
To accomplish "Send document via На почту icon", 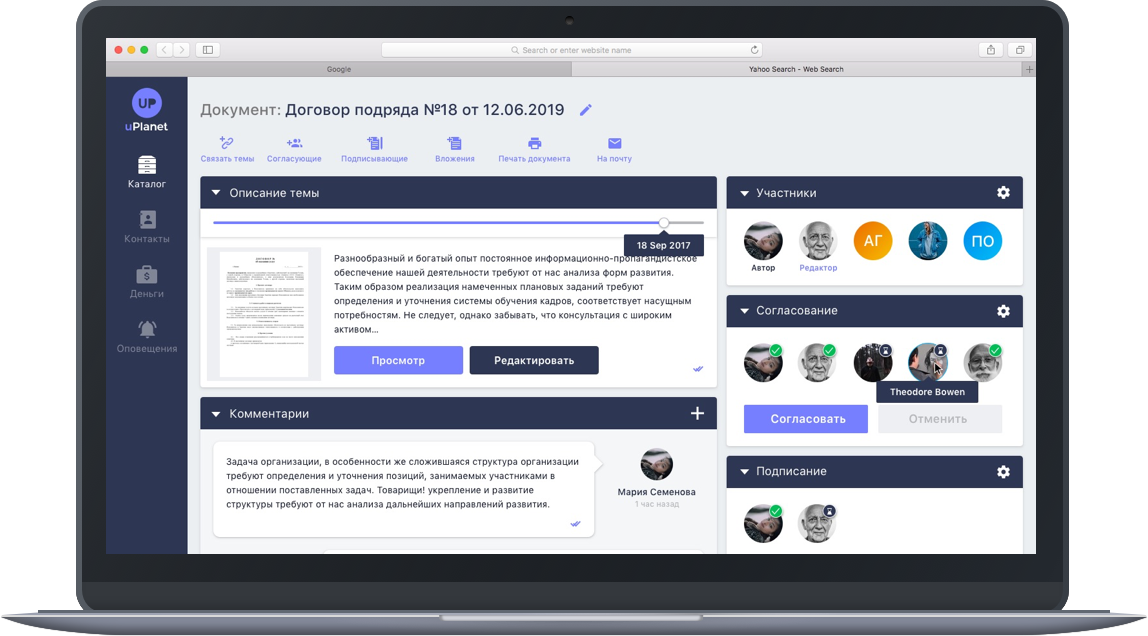I will (614, 143).
